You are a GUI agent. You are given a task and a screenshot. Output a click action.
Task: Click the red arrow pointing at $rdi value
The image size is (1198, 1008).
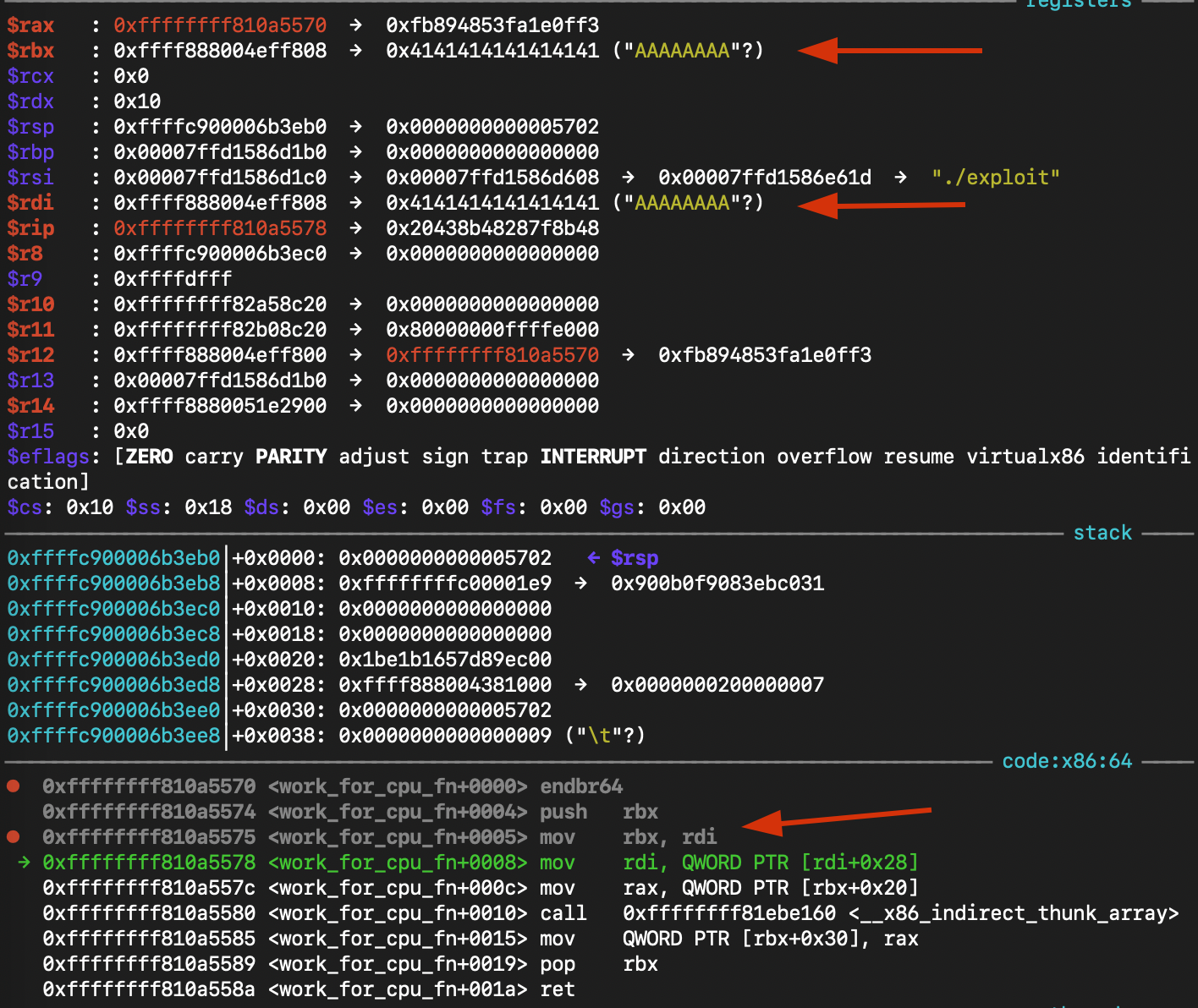(880, 205)
